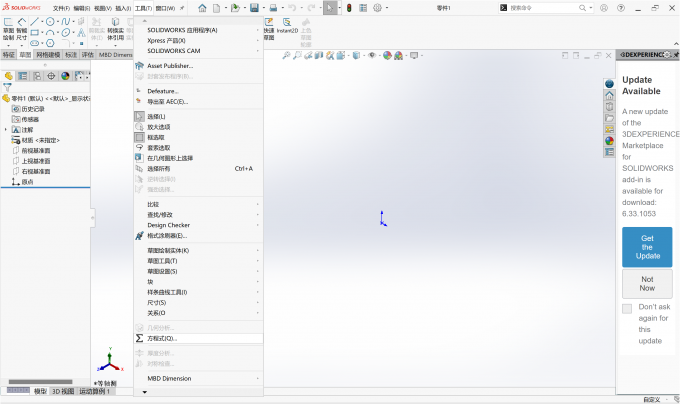This screenshot has height=404, width=680.
Task: Select the Corner Rectangle tool
Action: coord(34,33)
